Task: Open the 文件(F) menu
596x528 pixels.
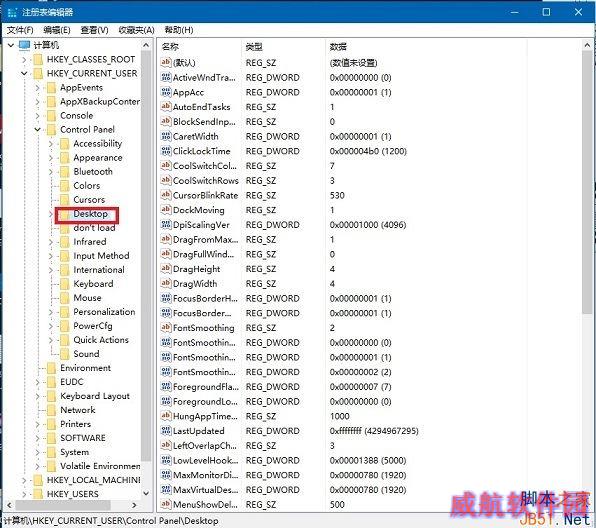Action: click(x=20, y=30)
